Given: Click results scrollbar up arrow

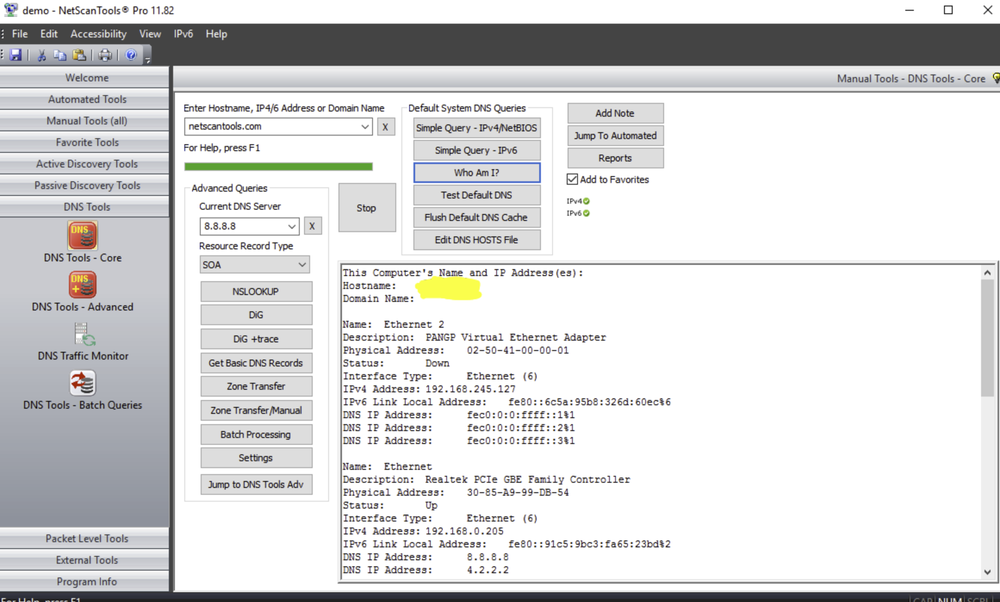Looking at the screenshot, I should tap(987, 272).
